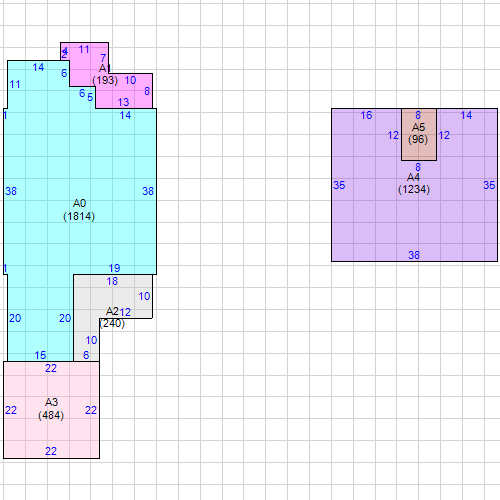Click the 11 dimension on A0's upper-left edge
This screenshot has width=500, height=500.
pos(15,84)
